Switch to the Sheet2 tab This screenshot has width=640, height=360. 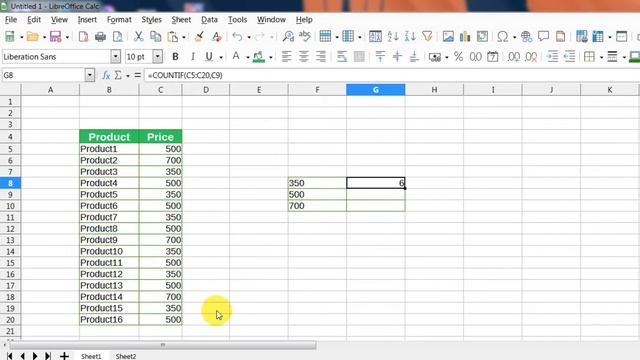[126, 356]
